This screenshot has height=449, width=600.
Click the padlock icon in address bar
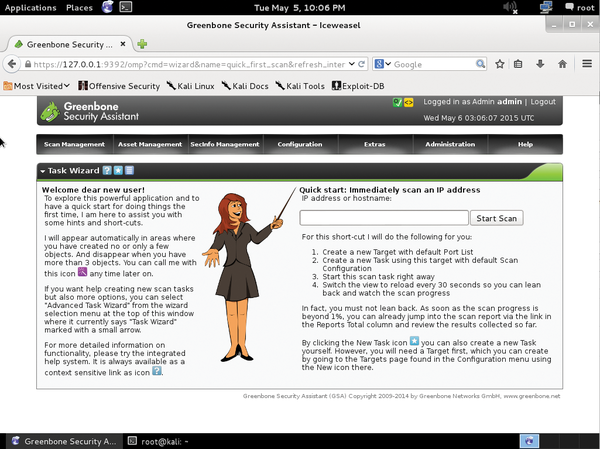pyautogui.click(x=28, y=64)
